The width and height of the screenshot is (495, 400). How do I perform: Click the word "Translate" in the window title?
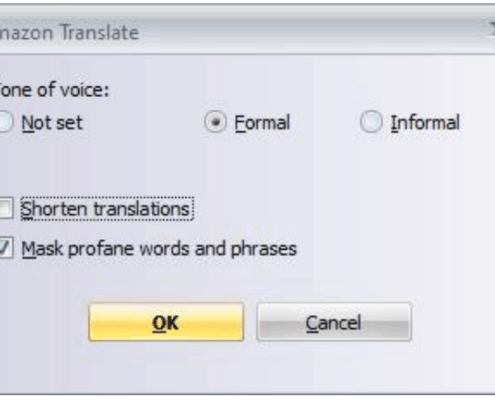coord(100,33)
